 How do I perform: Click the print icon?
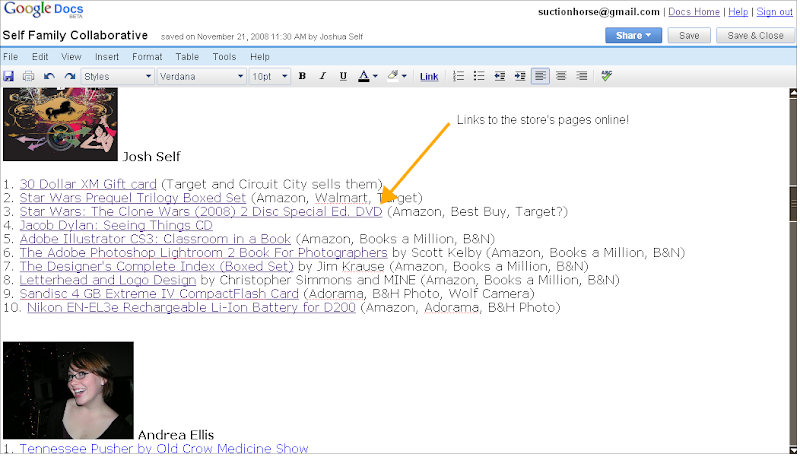(x=28, y=76)
